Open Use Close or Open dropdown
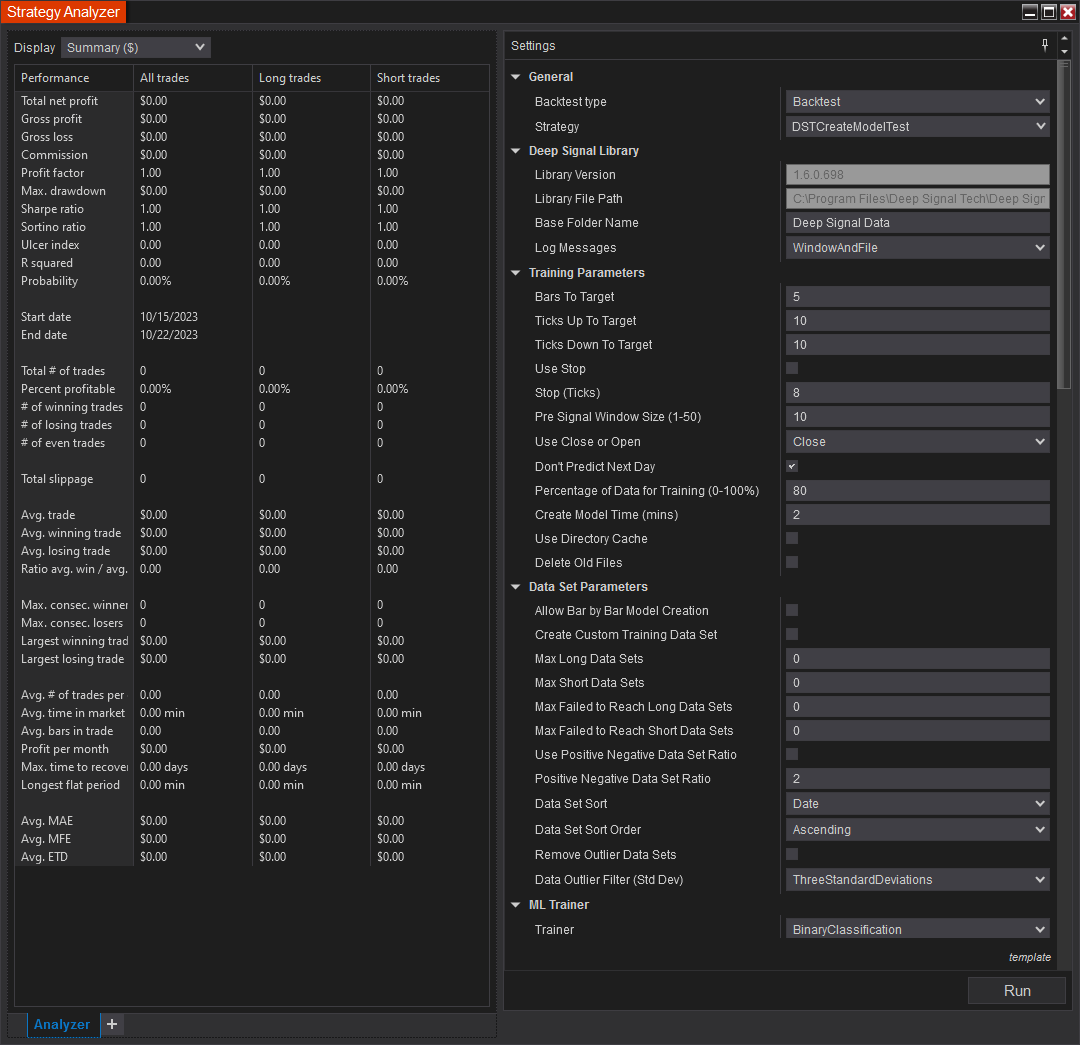Image resolution: width=1080 pixels, height=1045 pixels. click(917, 442)
